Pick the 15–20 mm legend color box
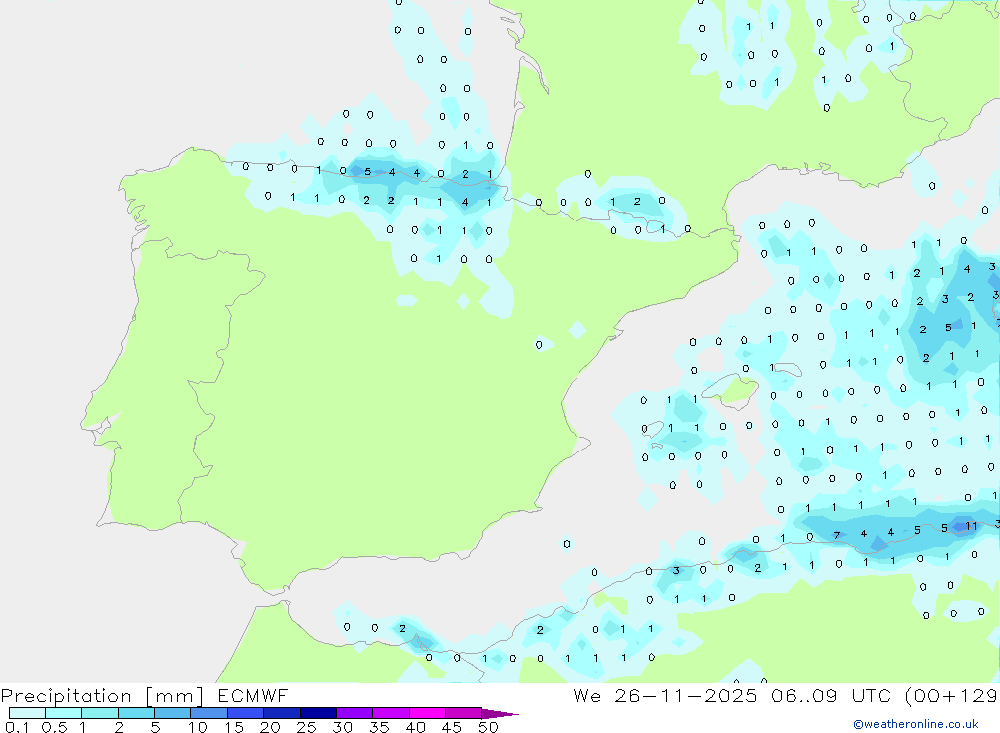 tap(246, 713)
